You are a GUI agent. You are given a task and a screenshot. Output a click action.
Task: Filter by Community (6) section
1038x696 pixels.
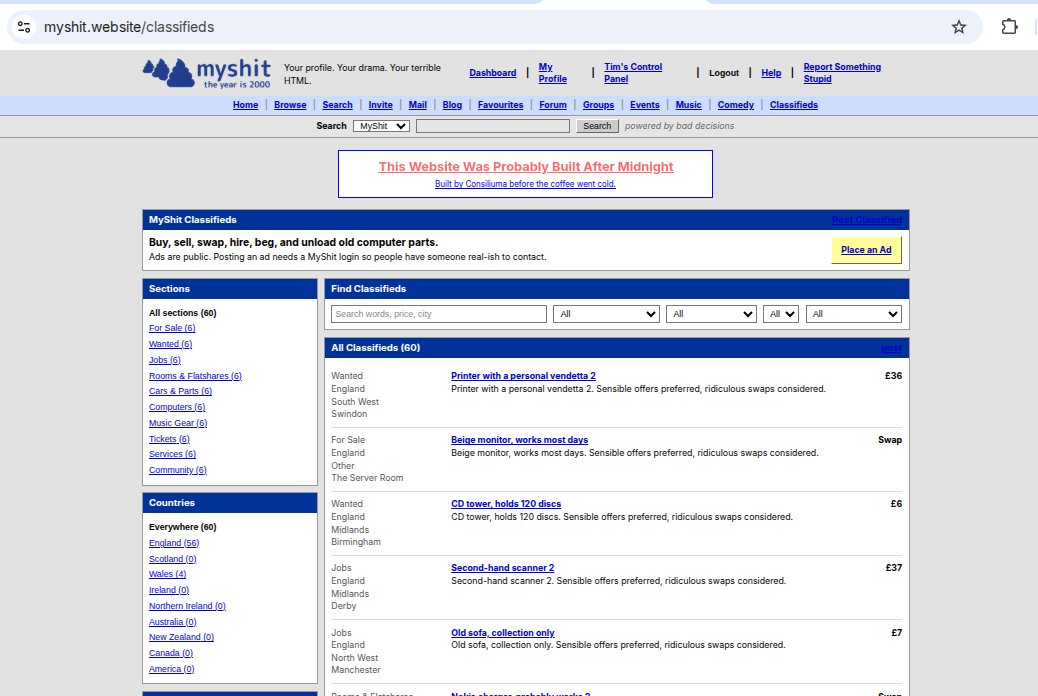tap(177, 470)
